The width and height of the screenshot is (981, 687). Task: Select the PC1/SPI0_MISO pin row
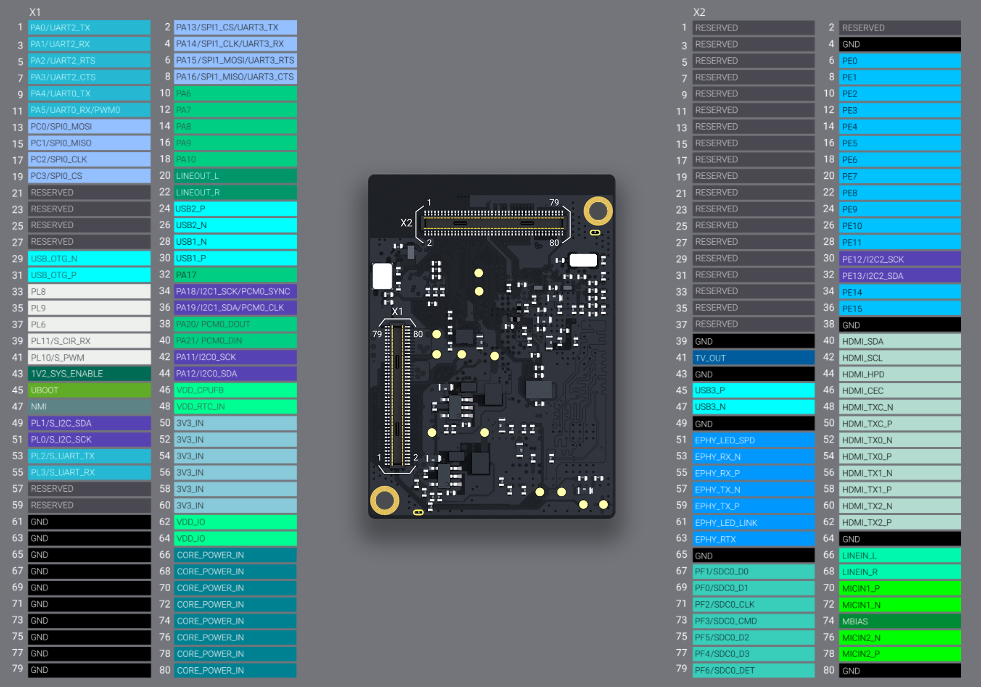(89, 143)
